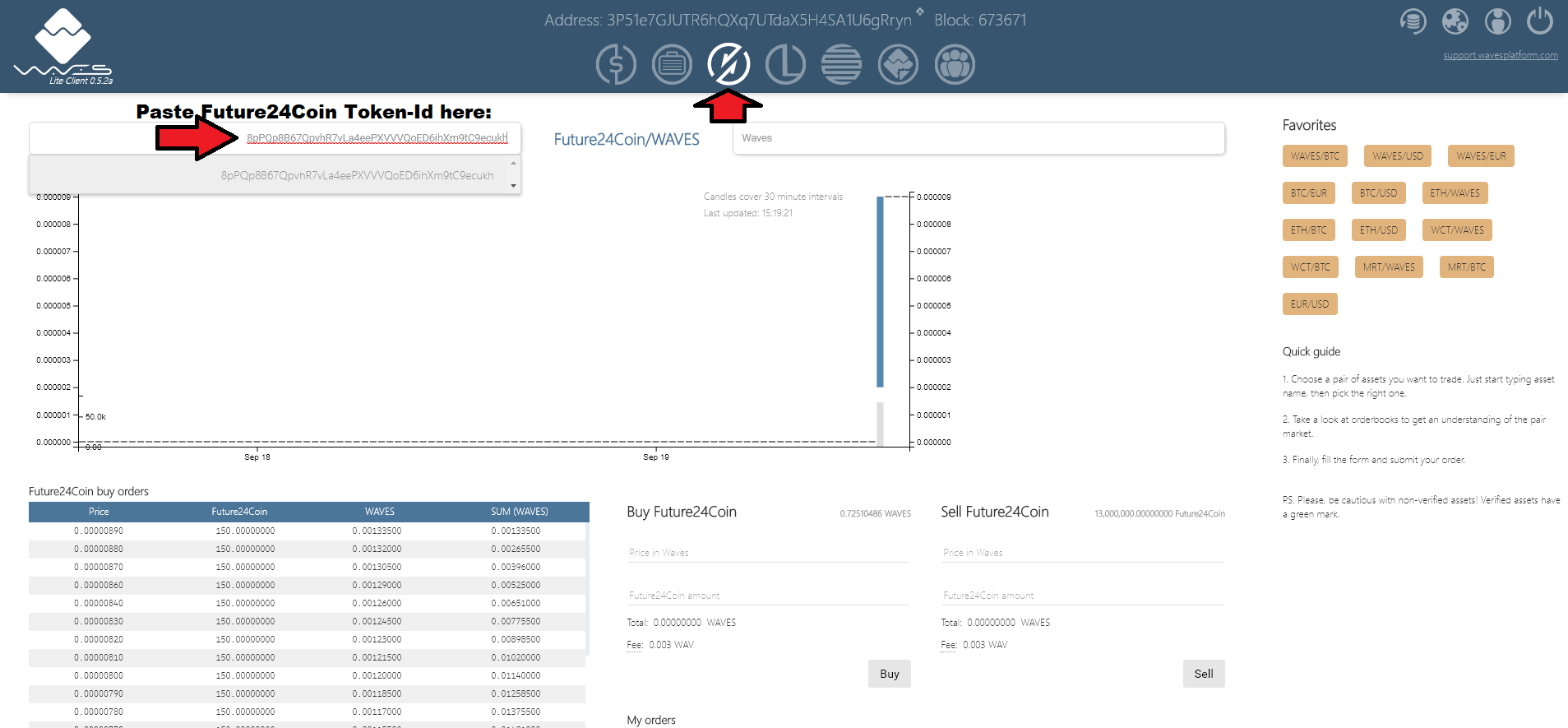This screenshot has height=728, width=1568.
Task: Click the WAVES column header
Action: point(380,512)
